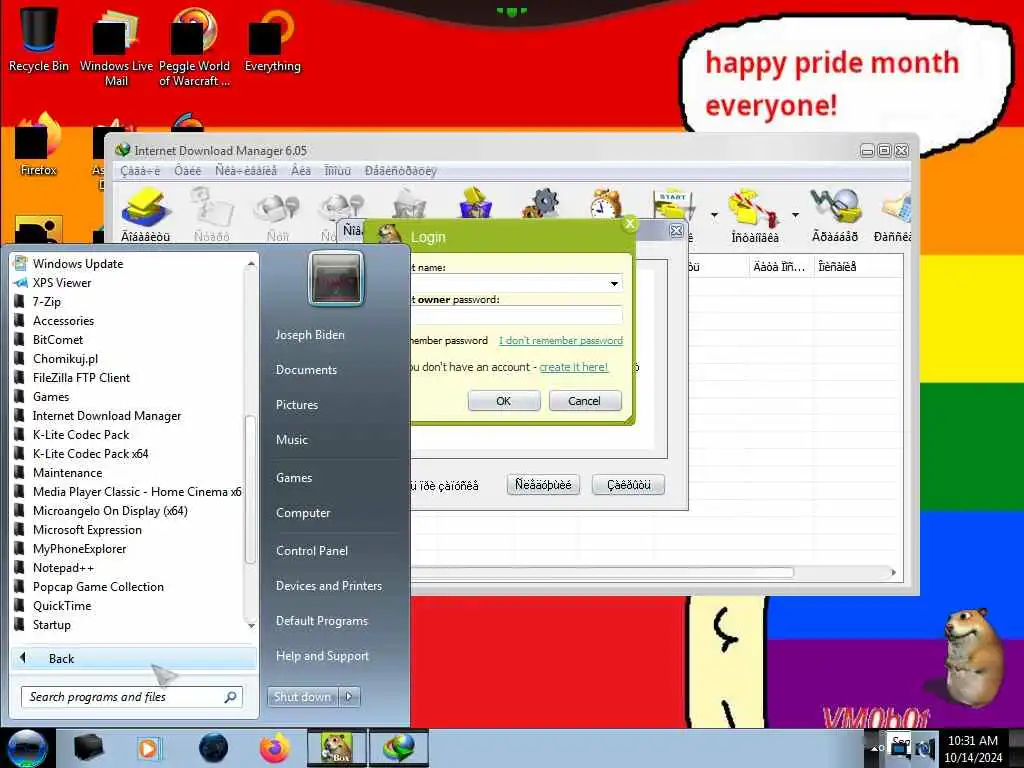This screenshot has height=768, width=1024.
Task: Click the Start menu vertical scrollbar thumb
Action: tap(250, 488)
